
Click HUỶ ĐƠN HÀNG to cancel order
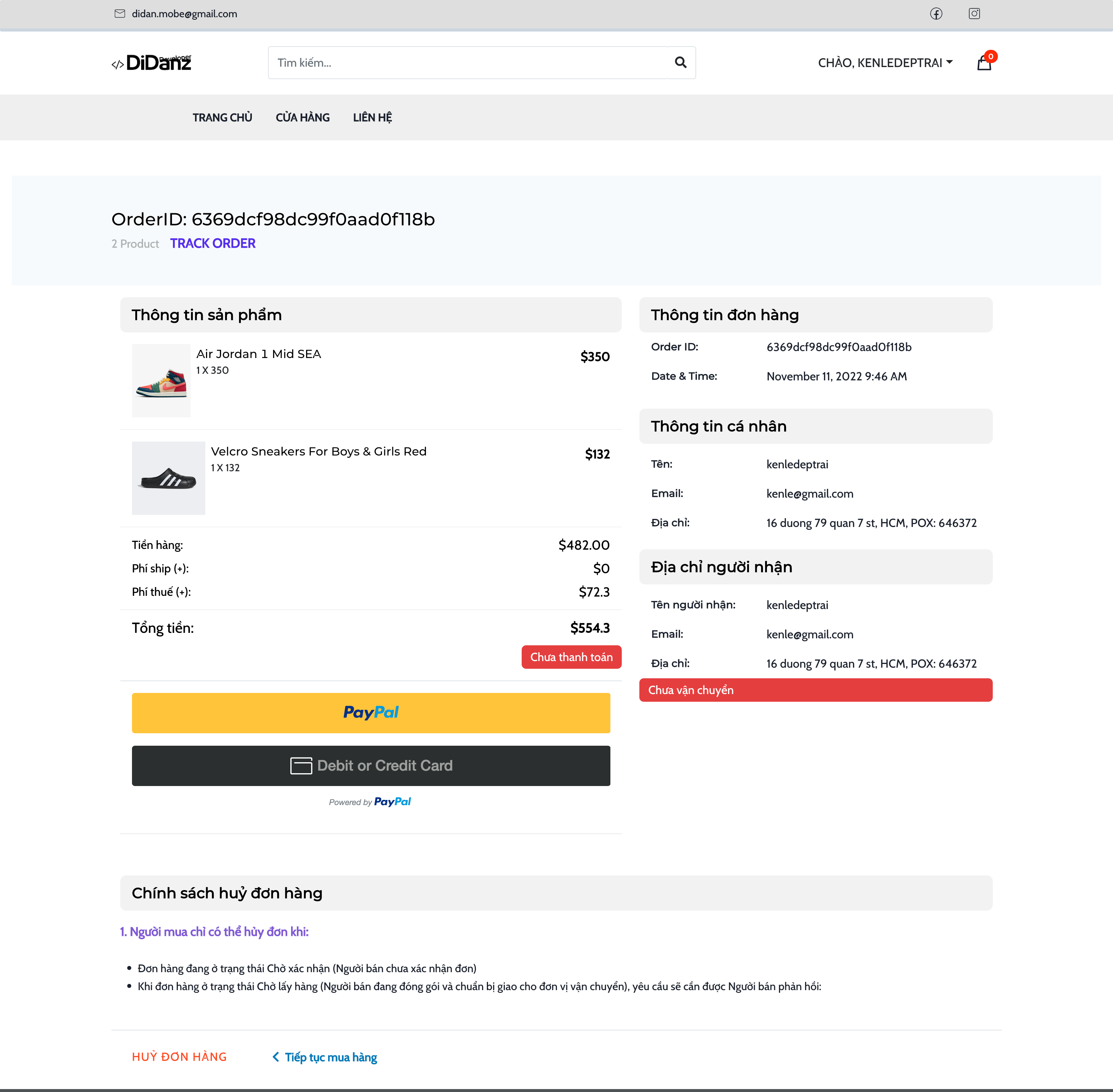(x=179, y=1056)
